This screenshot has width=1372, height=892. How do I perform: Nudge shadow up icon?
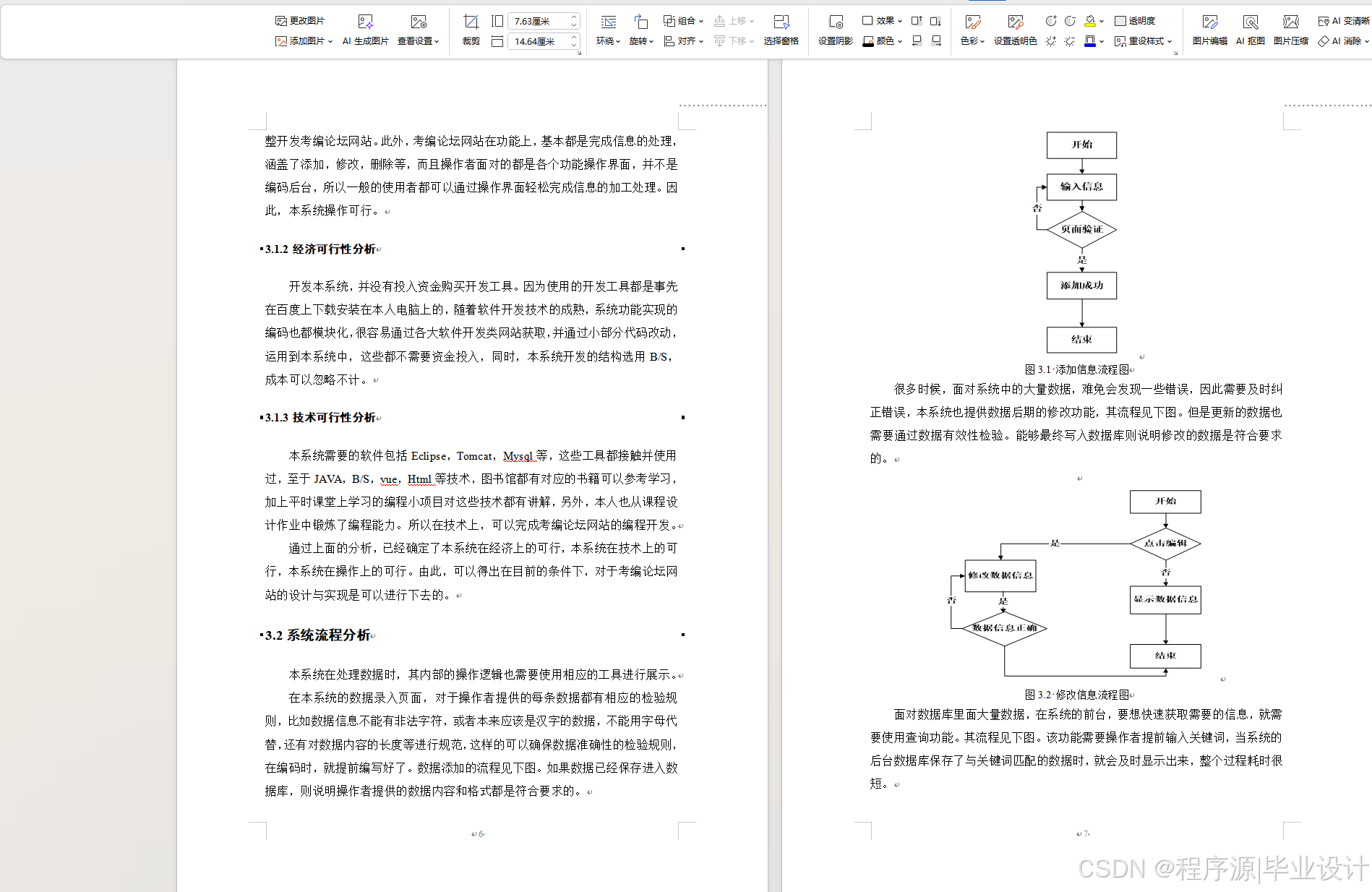[917, 21]
